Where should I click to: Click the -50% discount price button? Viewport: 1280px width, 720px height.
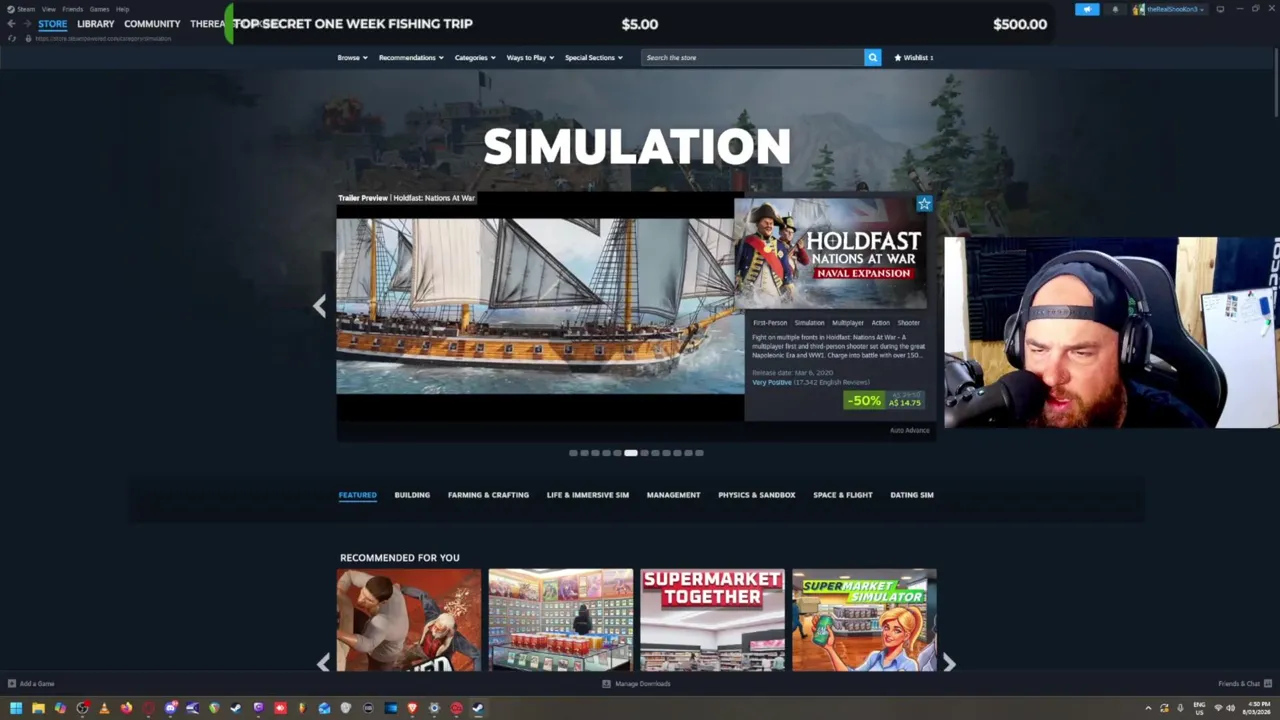(884, 400)
